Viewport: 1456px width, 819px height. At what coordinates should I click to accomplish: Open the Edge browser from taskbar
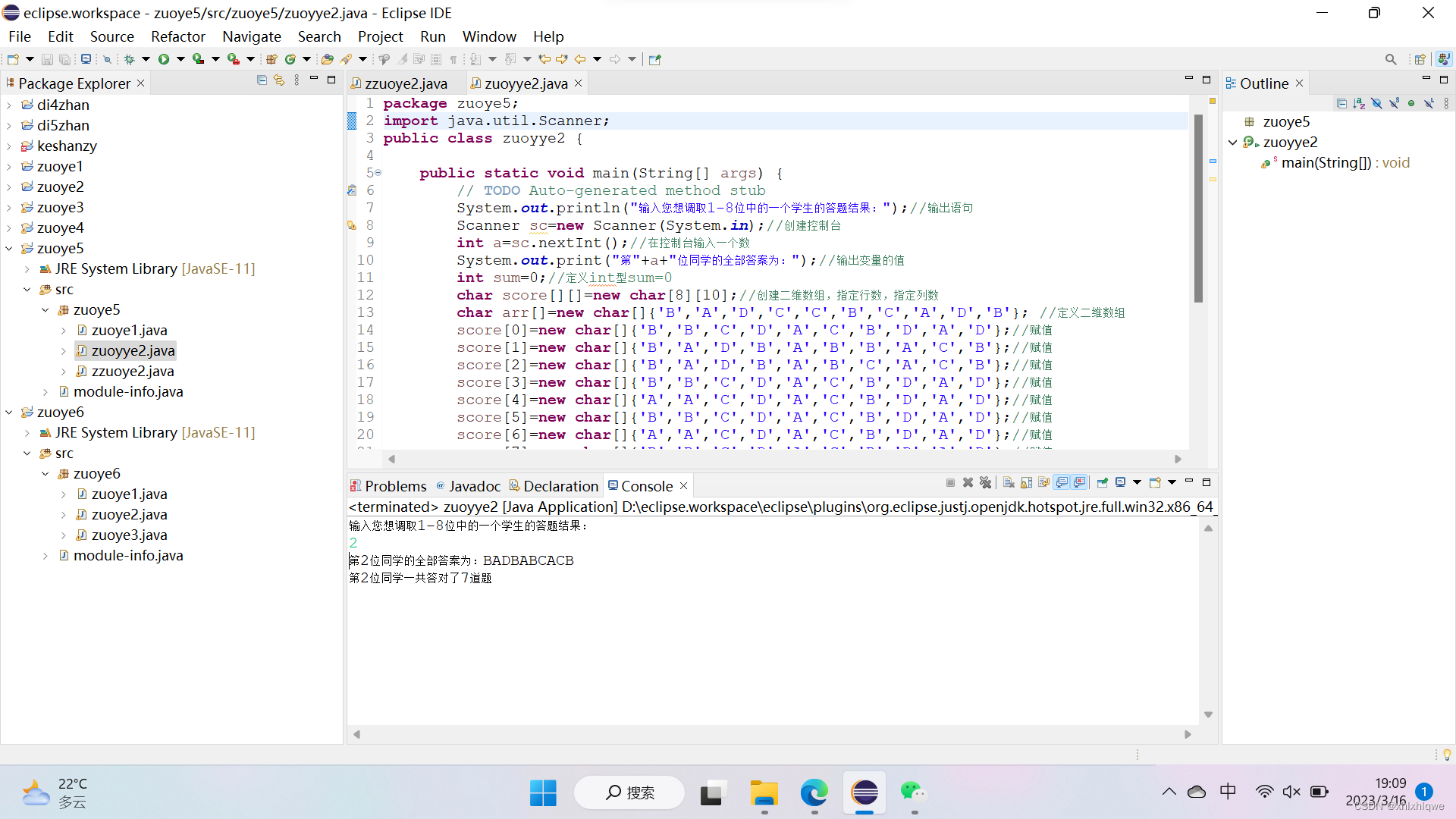click(x=814, y=793)
